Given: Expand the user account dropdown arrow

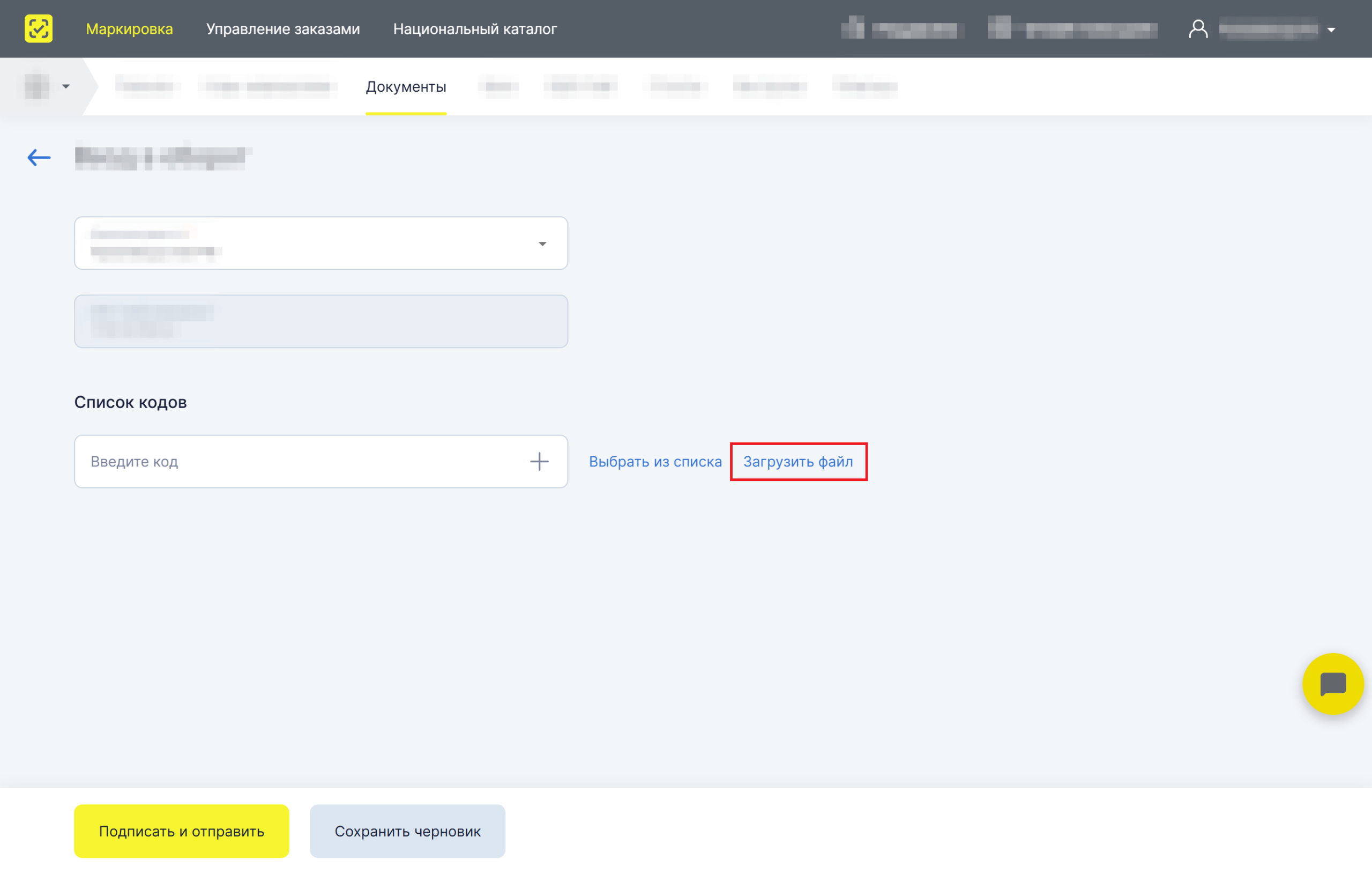Looking at the screenshot, I should (1332, 29).
